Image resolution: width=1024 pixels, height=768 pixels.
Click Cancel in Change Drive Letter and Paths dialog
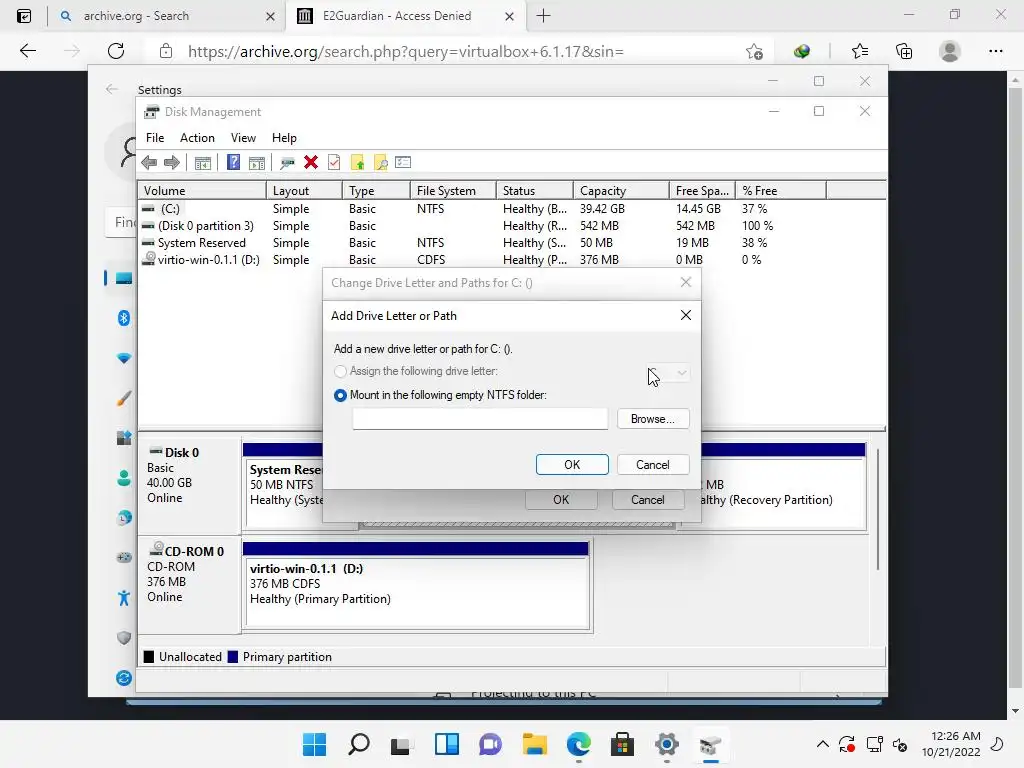pyautogui.click(x=648, y=500)
